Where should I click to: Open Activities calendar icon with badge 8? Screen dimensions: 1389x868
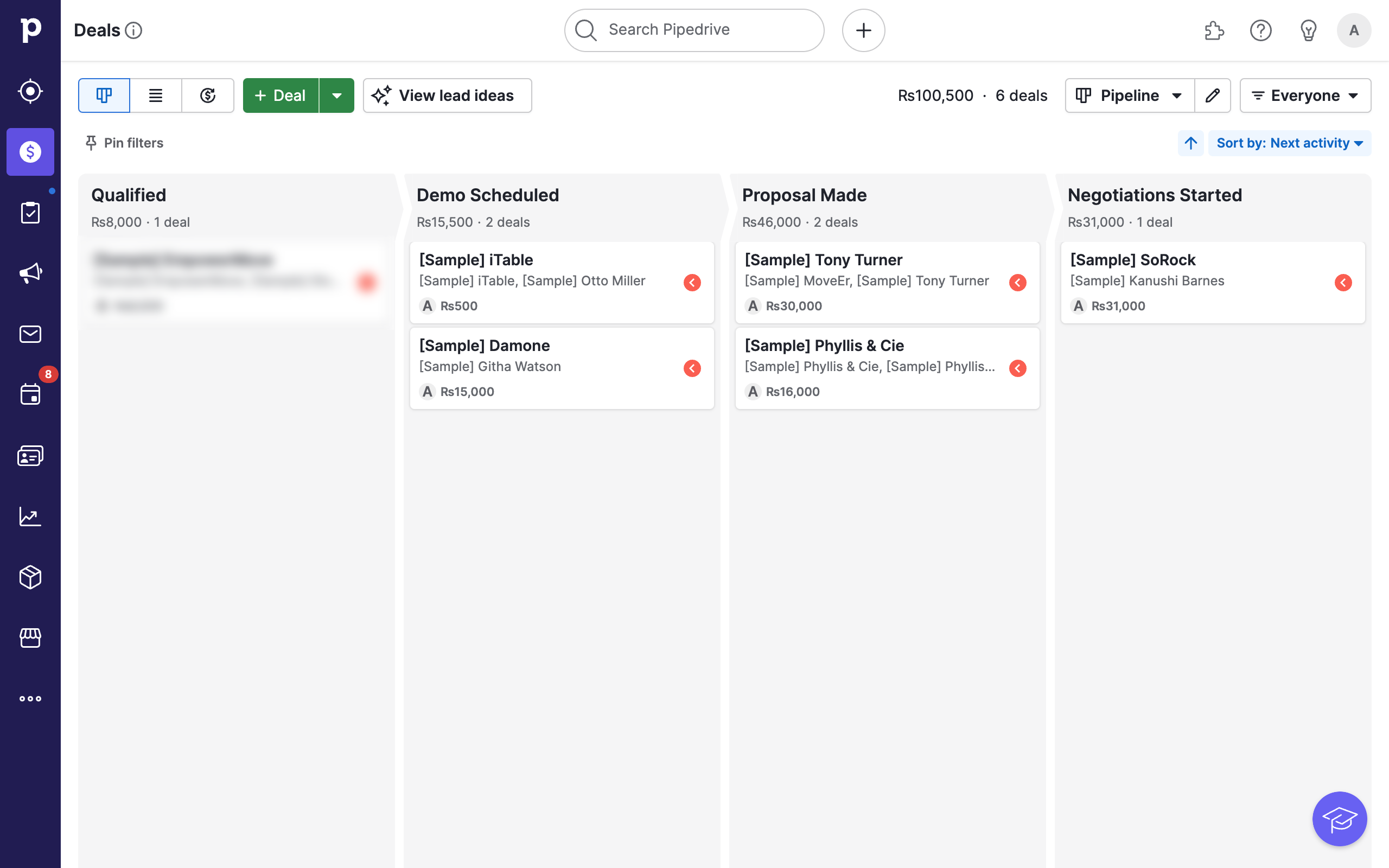click(30, 394)
